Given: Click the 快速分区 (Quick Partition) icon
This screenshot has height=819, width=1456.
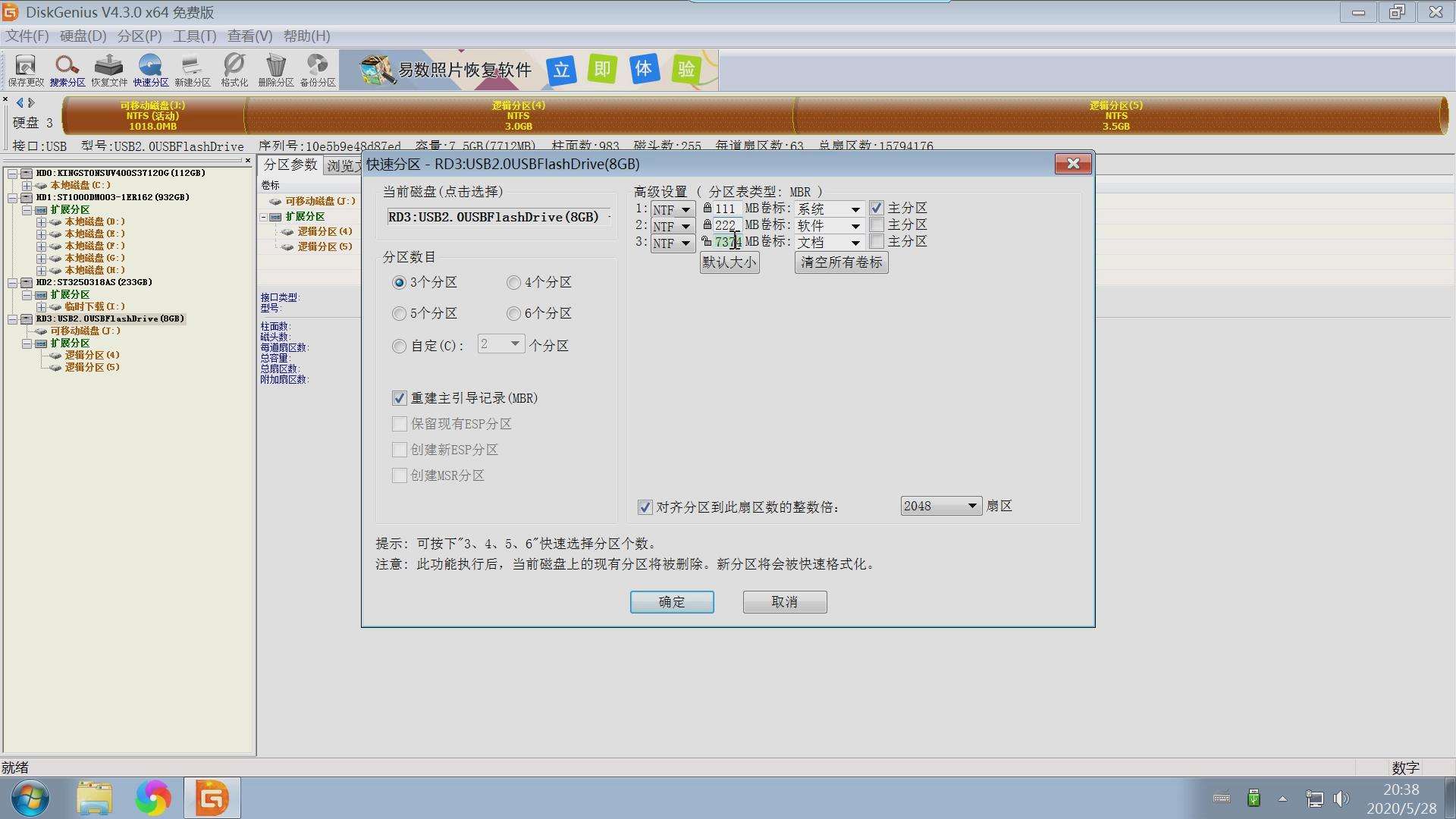Looking at the screenshot, I should [150, 70].
